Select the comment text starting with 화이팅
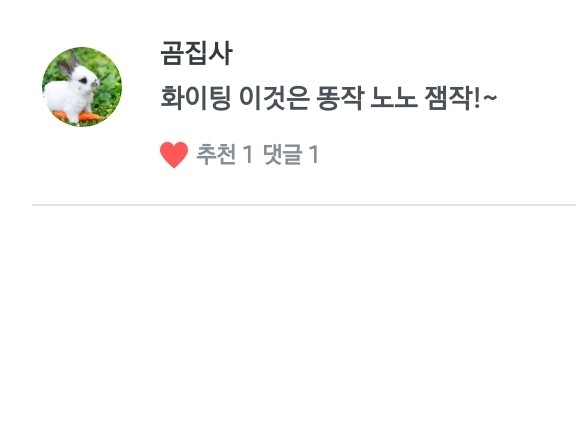 click(x=328, y=98)
